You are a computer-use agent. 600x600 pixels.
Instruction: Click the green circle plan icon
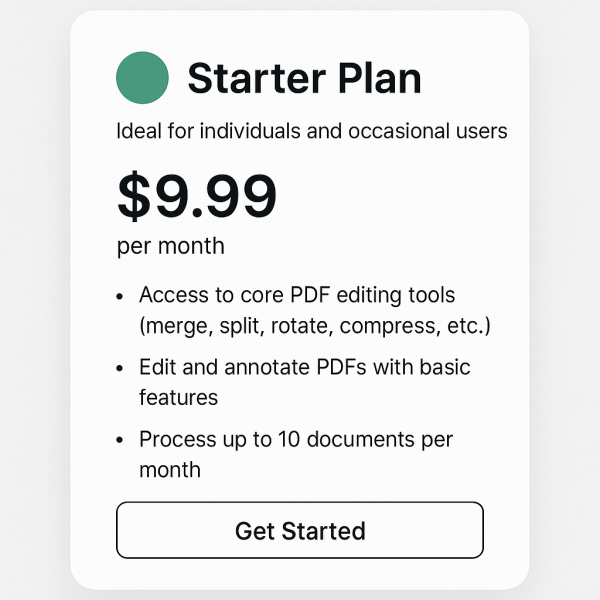coord(142,78)
